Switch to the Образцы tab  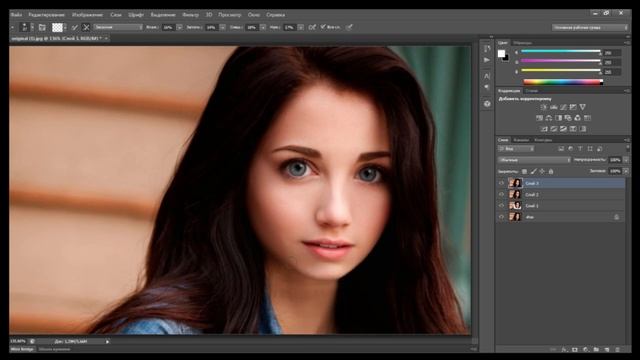522,42
